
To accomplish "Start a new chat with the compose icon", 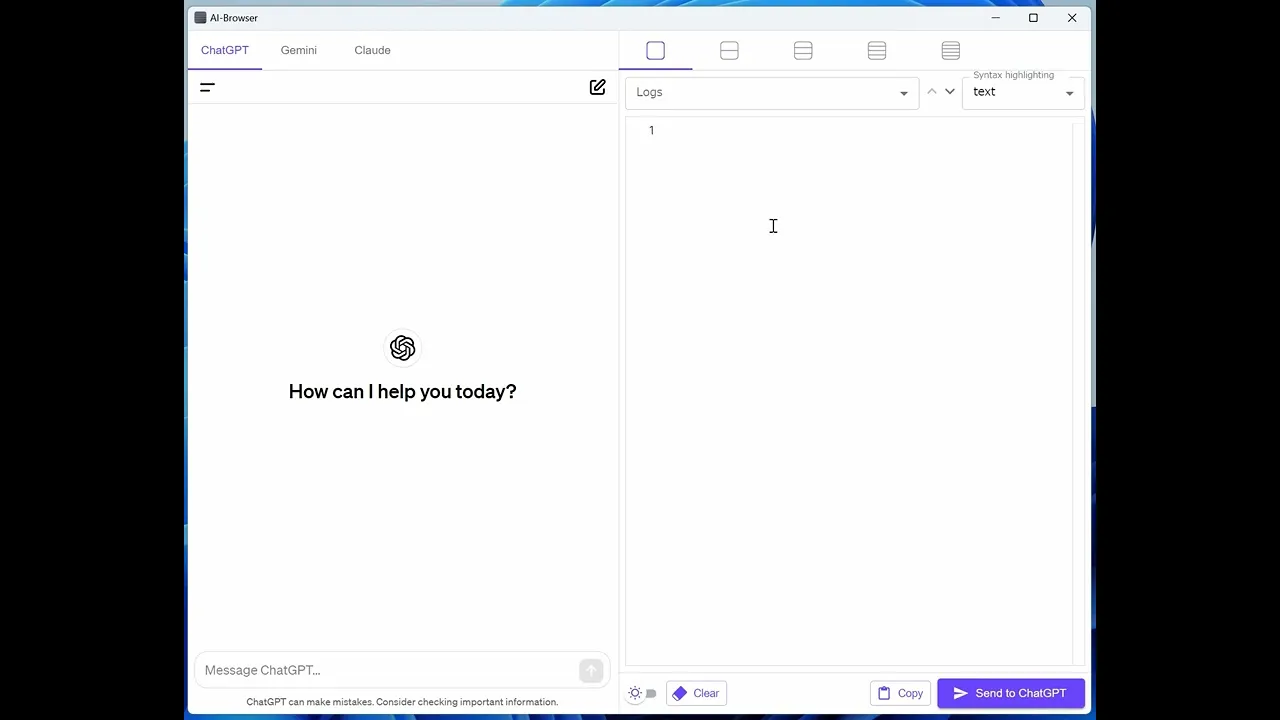I will click(x=597, y=88).
